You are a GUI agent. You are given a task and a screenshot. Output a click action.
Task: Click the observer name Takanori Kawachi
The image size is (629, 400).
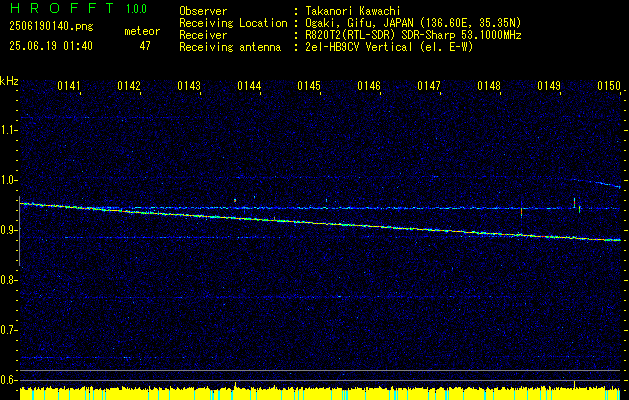(353, 11)
